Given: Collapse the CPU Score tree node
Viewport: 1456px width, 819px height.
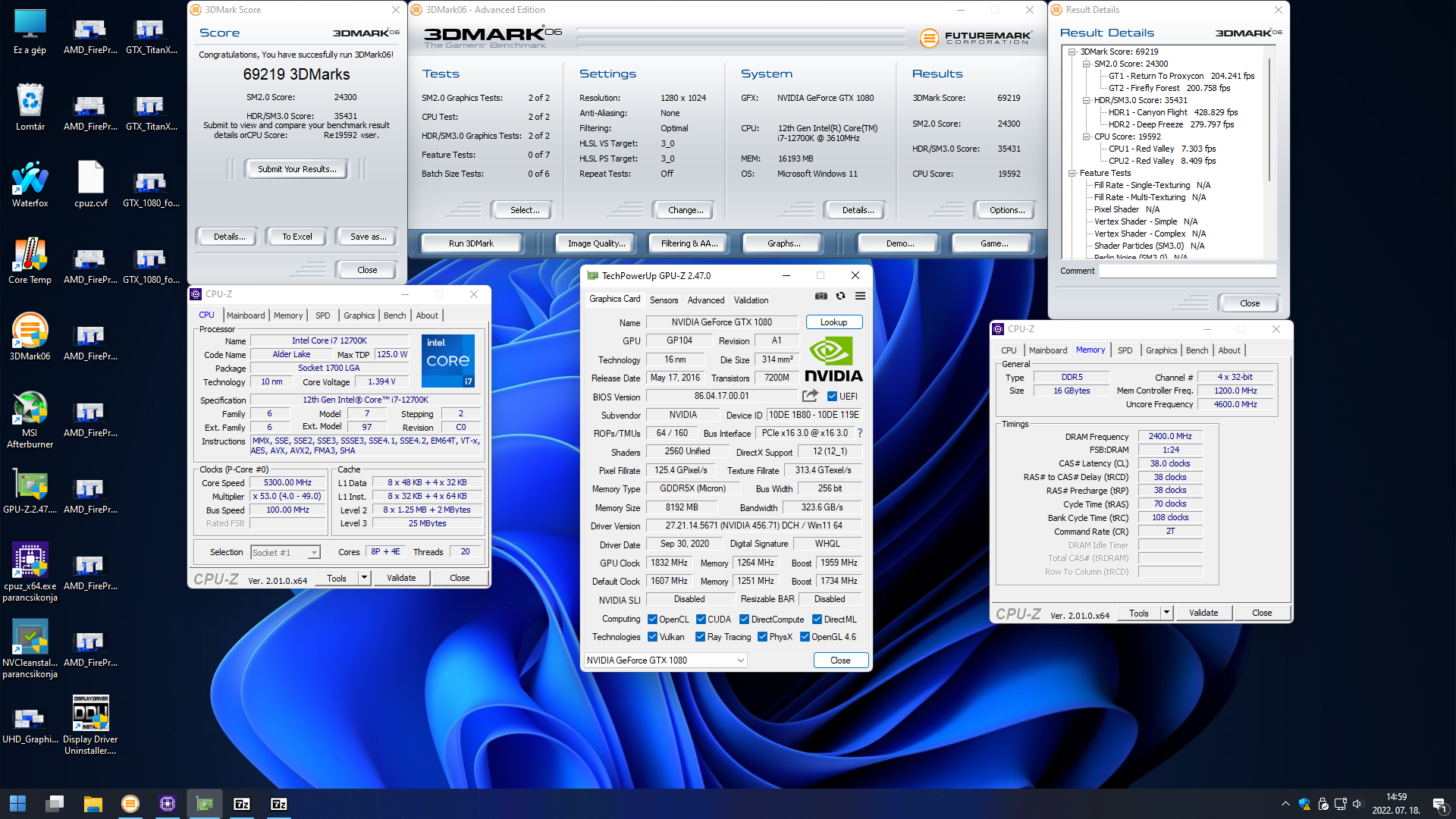Looking at the screenshot, I should 1086,136.
